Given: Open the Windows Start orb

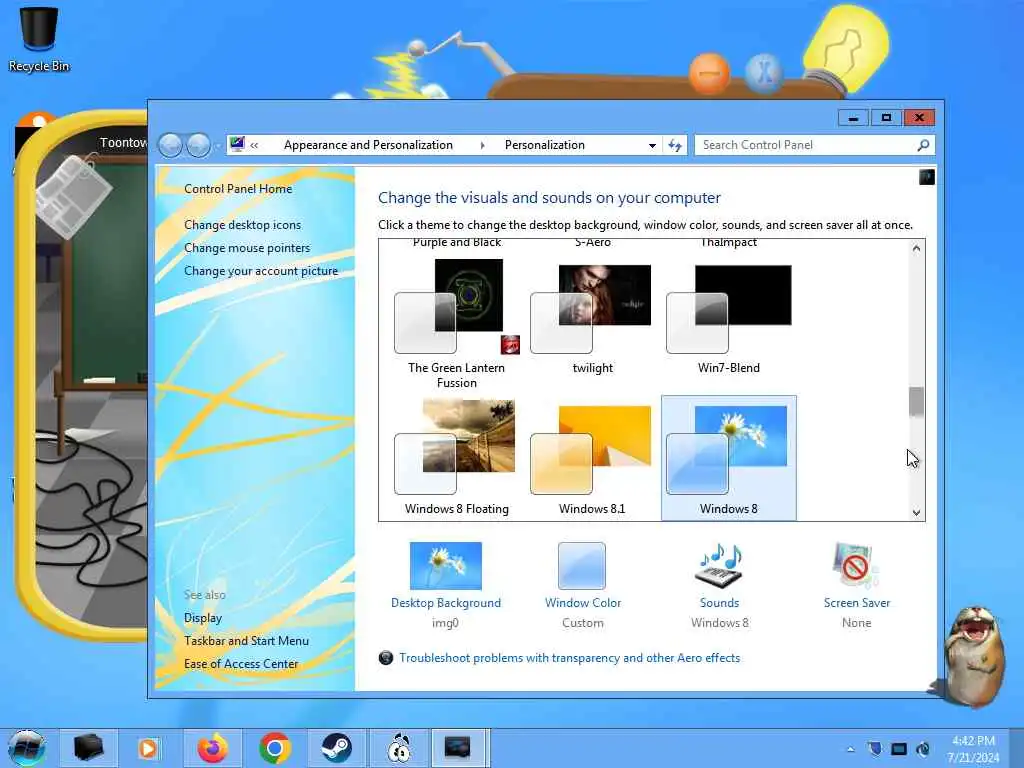Looking at the screenshot, I should pos(27,748).
